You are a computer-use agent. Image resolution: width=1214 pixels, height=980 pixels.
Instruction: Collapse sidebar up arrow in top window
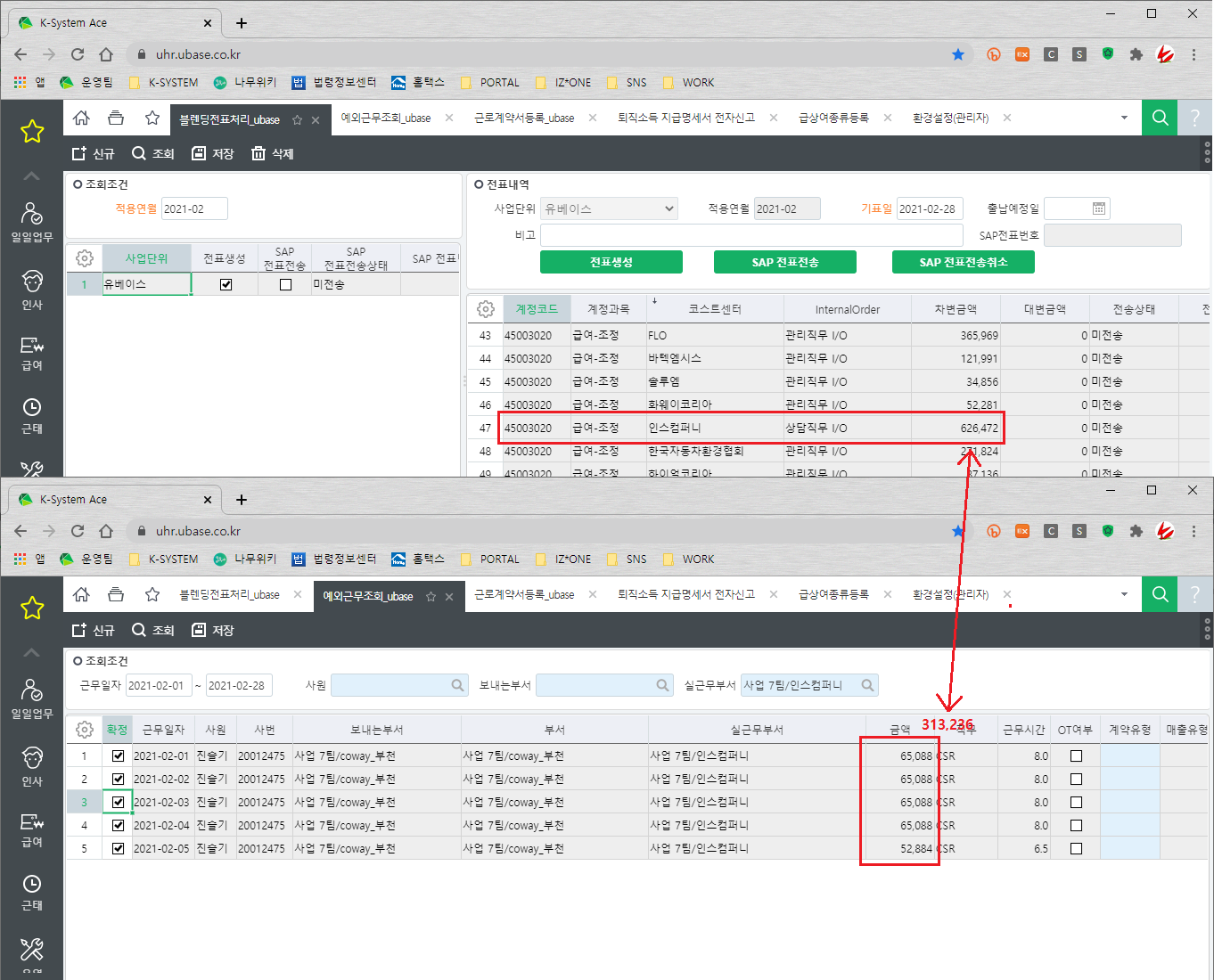[x=32, y=176]
